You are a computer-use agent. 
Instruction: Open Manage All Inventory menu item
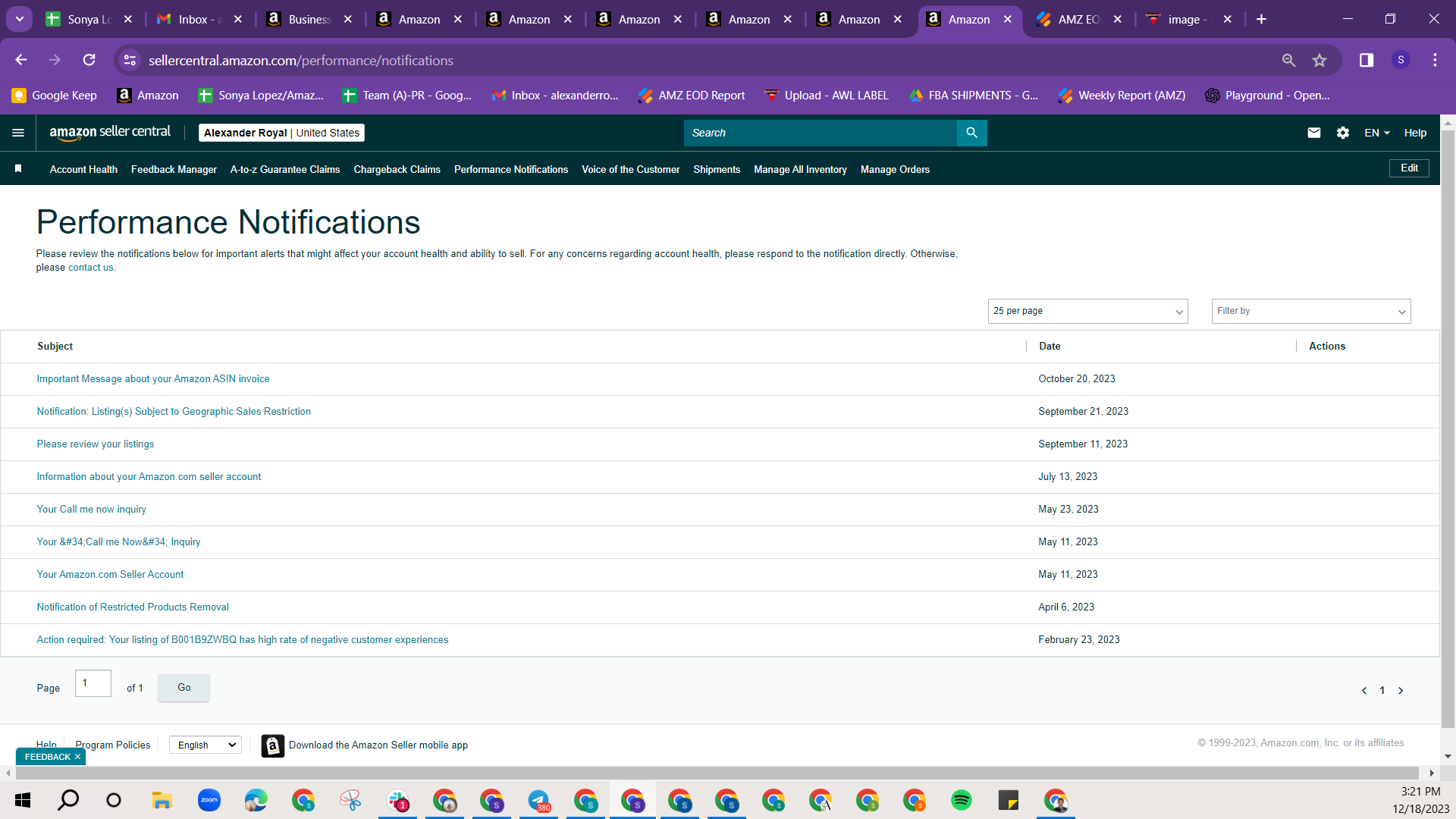(x=800, y=169)
